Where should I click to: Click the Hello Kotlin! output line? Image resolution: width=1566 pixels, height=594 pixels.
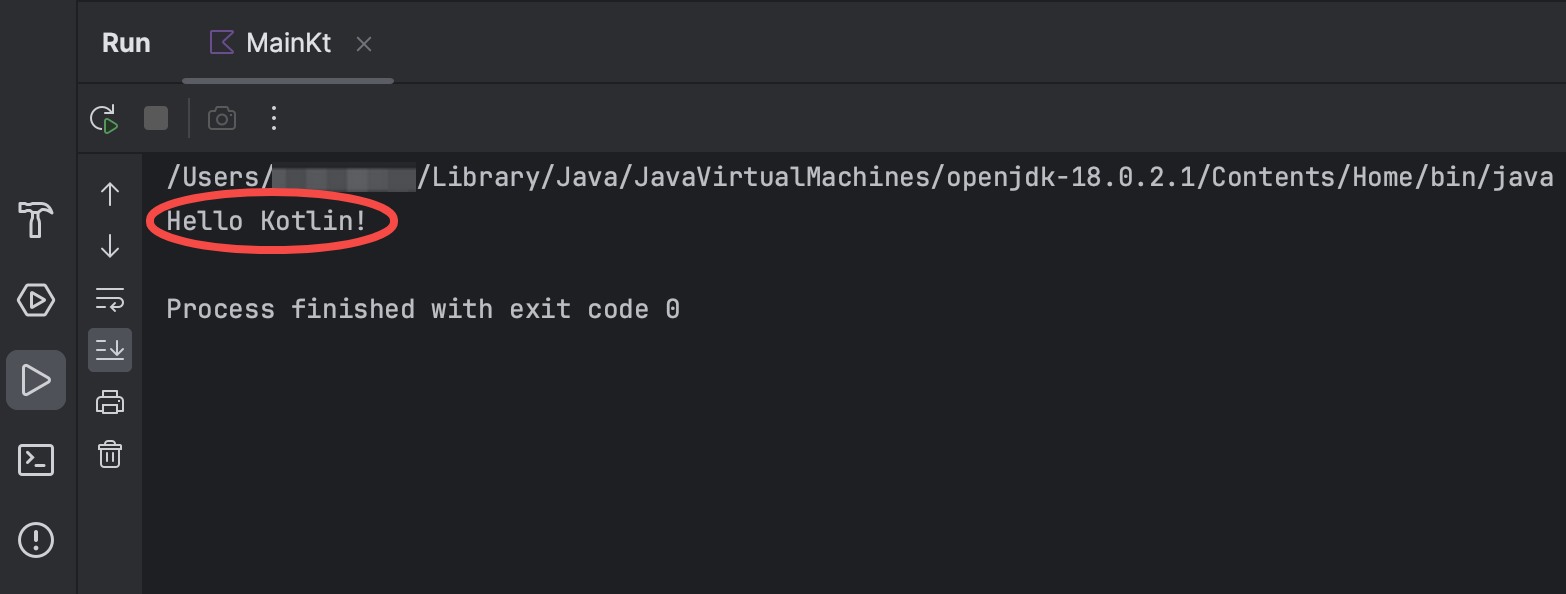point(267,221)
